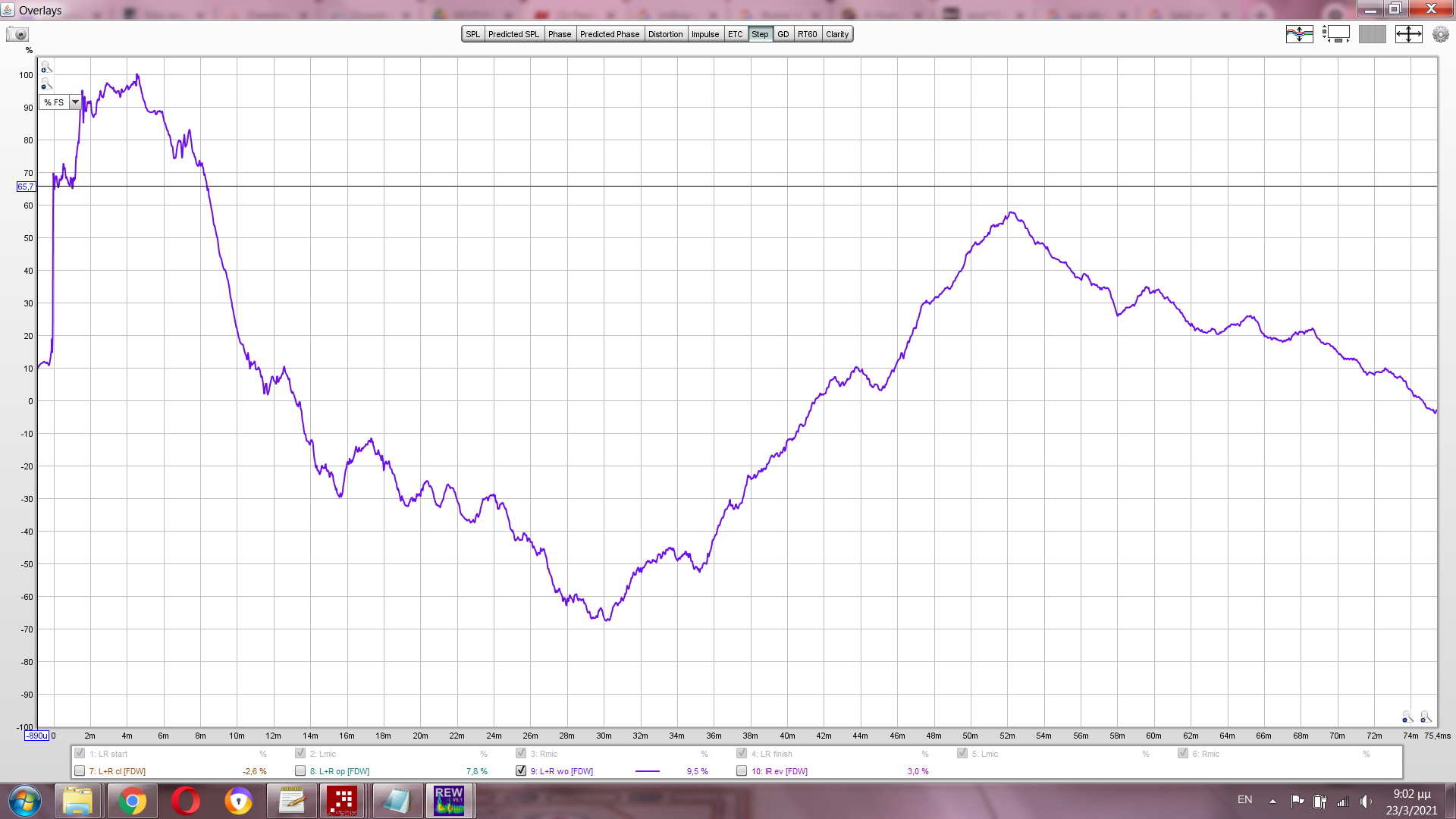Click the graph limits arrows icon
Image resolution: width=1456 pixels, height=819 pixels.
(1408, 34)
